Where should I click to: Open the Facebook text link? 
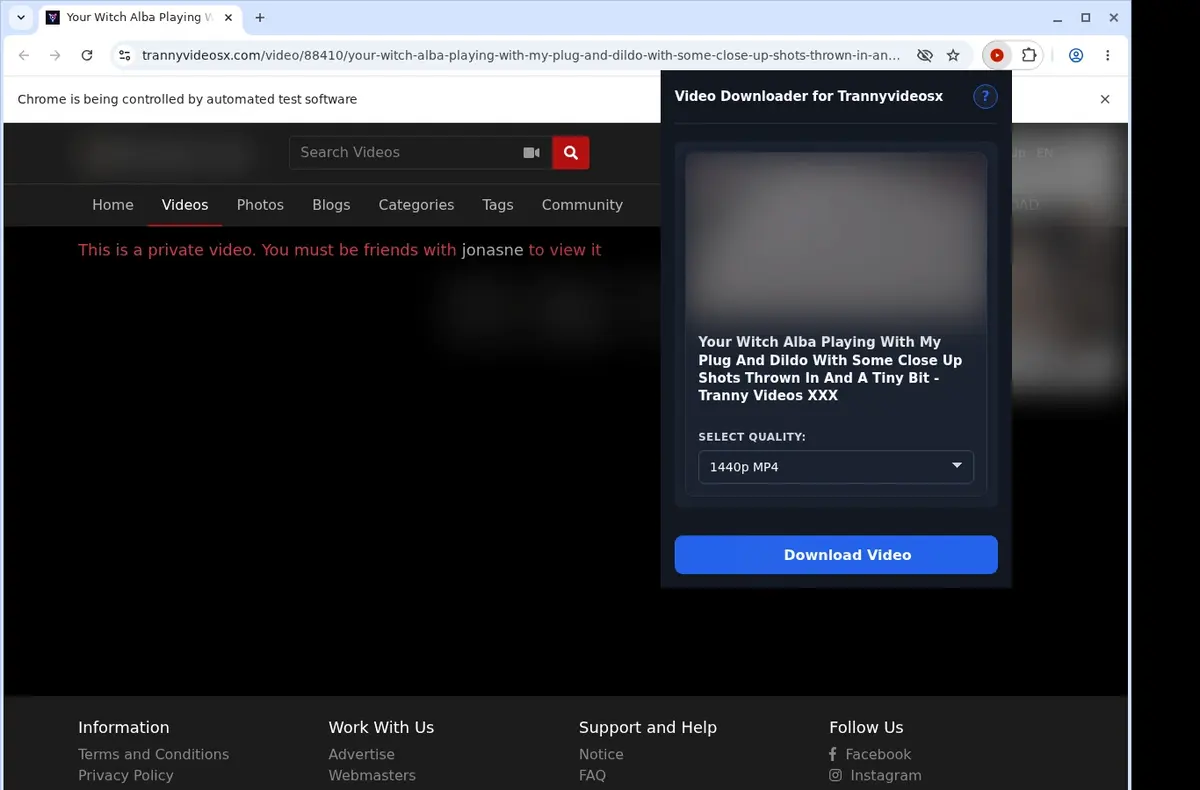[878, 754]
